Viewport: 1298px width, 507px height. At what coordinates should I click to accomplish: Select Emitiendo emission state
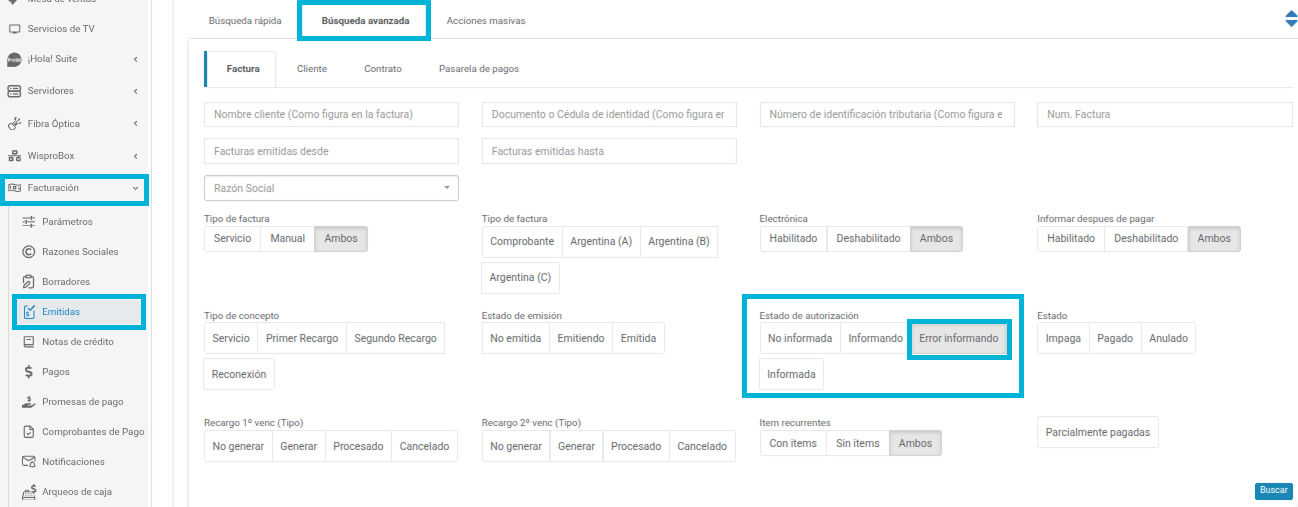tap(581, 338)
